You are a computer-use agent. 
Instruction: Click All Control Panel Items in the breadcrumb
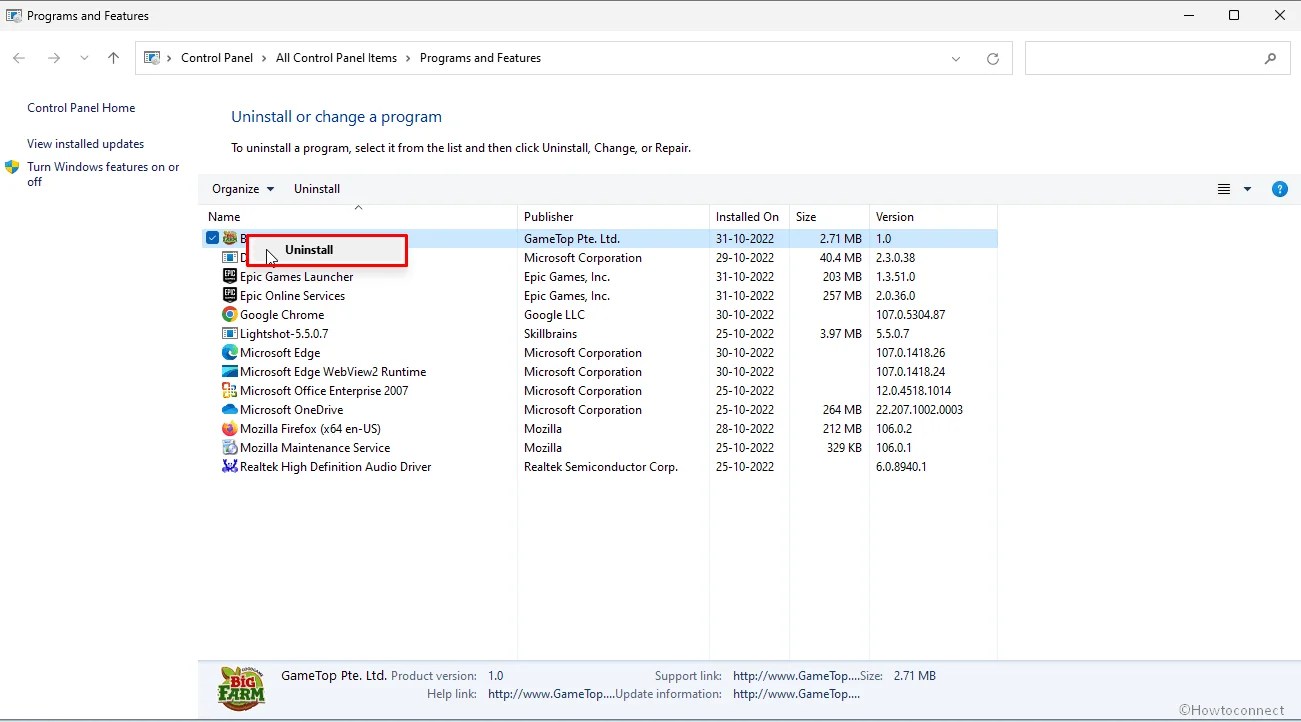[x=336, y=57]
